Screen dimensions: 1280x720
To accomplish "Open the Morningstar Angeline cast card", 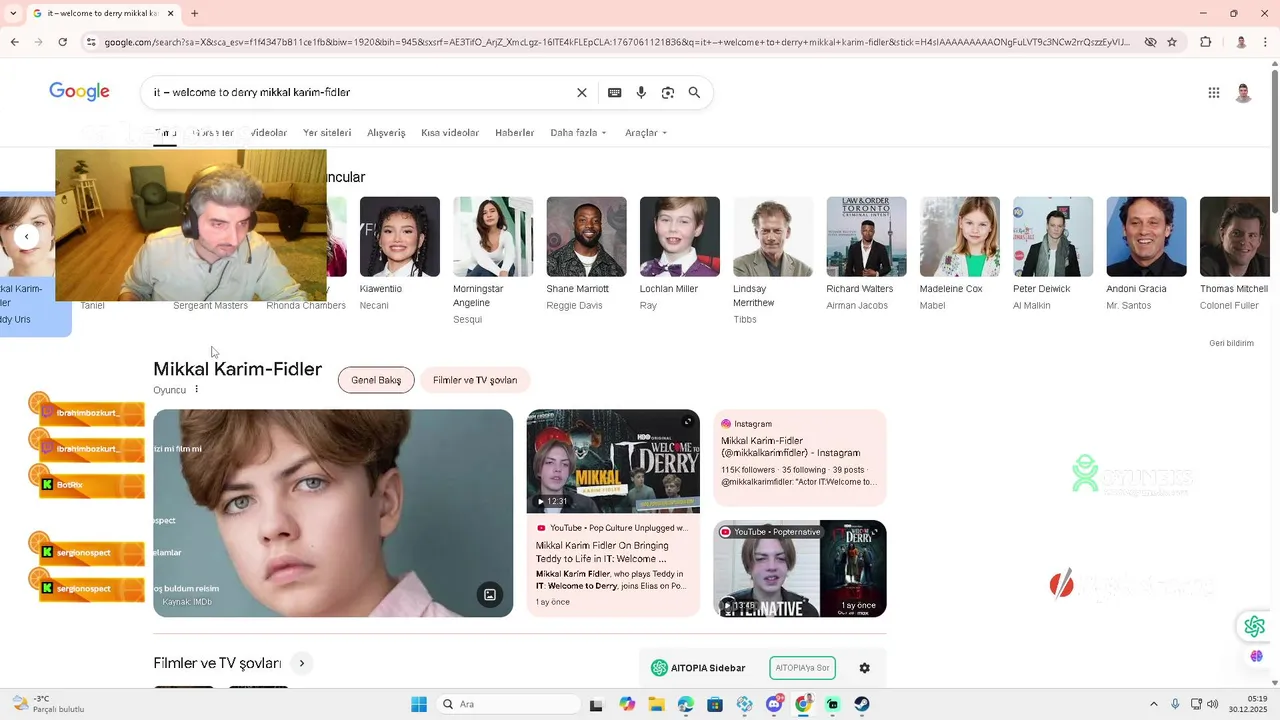I will [493, 261].
